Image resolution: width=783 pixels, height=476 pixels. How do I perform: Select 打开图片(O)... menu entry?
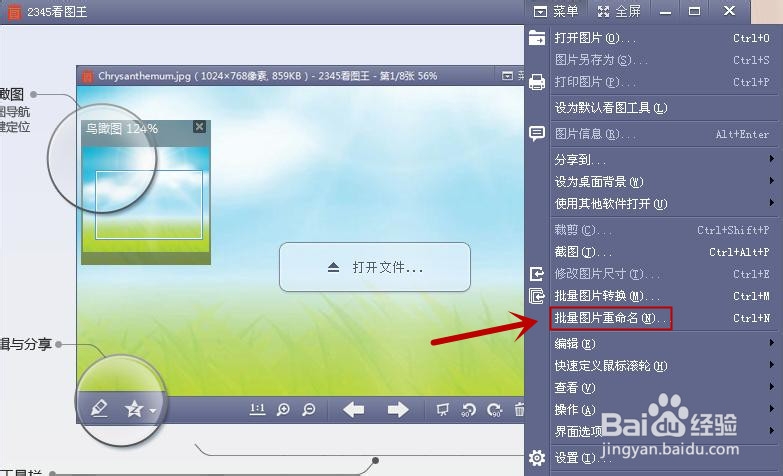[x=662, y=38]
